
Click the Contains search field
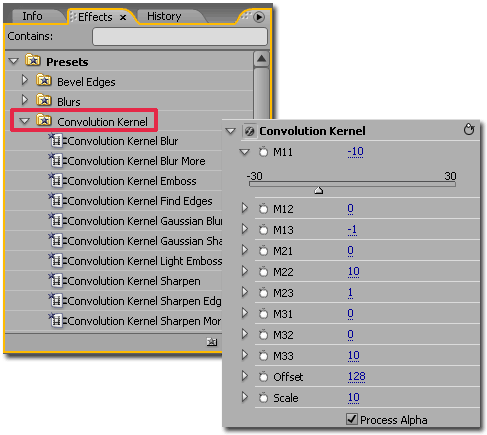pyautogui.click(x=180, y=36)
